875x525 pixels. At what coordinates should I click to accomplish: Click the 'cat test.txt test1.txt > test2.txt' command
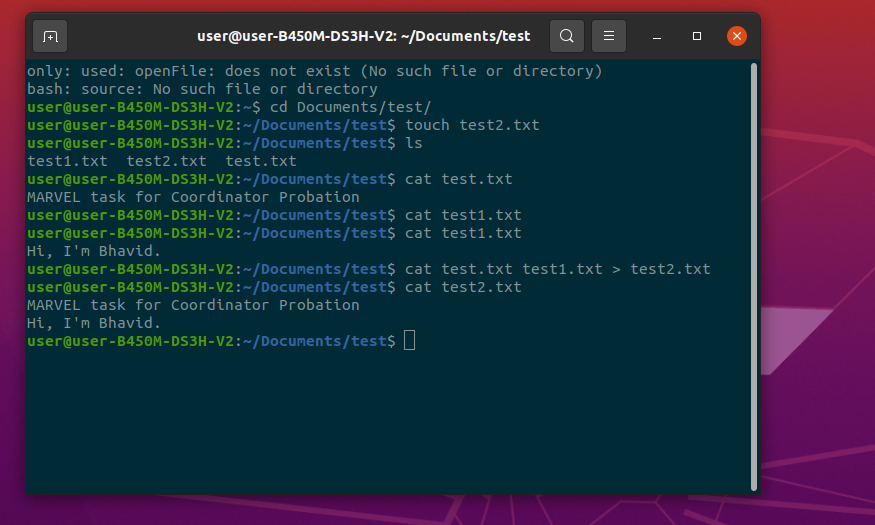(x=557, y=269)
